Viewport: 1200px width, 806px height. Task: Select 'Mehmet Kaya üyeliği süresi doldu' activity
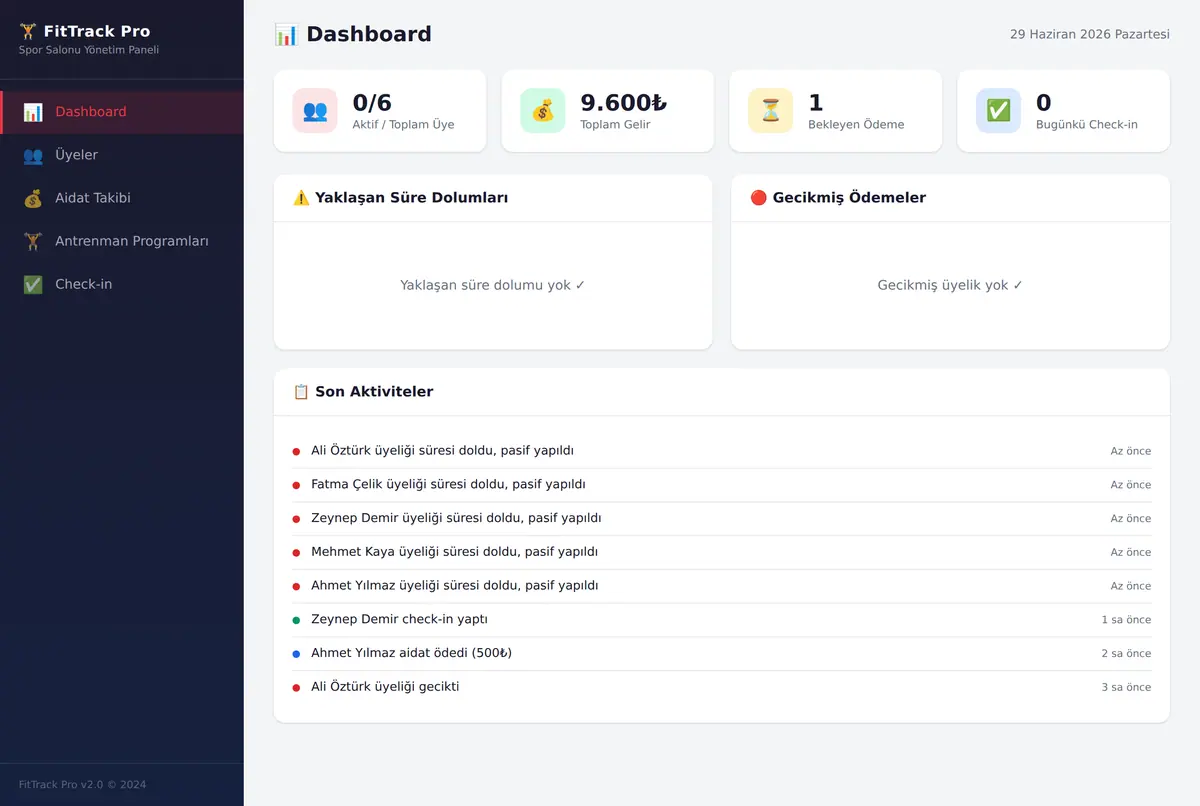pos(721,552)
